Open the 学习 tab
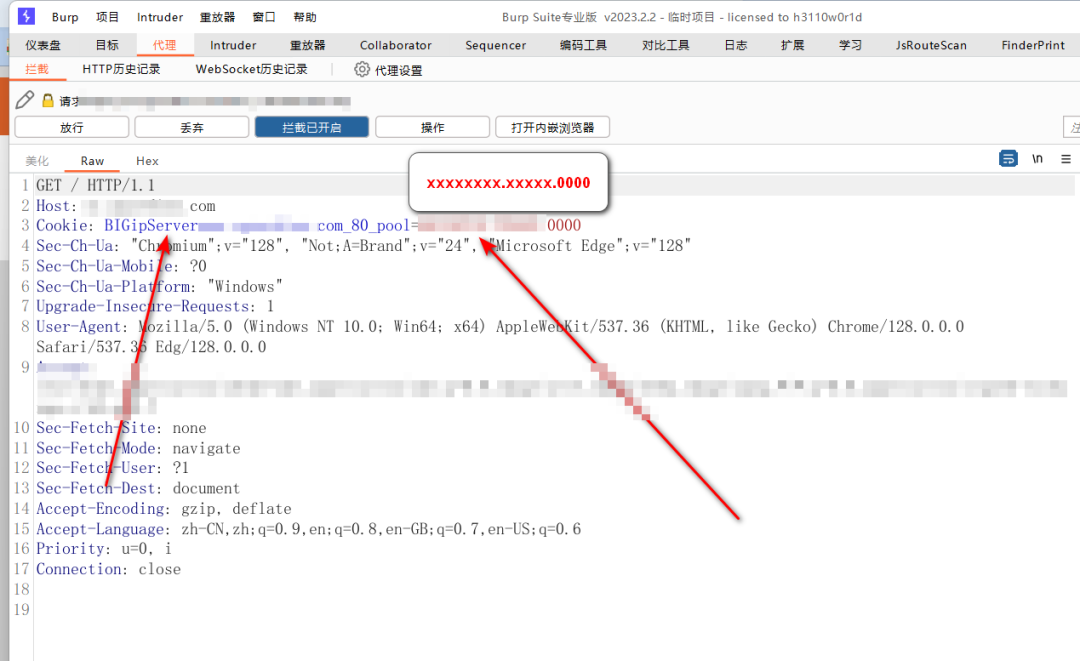The height and width of the screenshot is (661, 1080). coord(850,45)
